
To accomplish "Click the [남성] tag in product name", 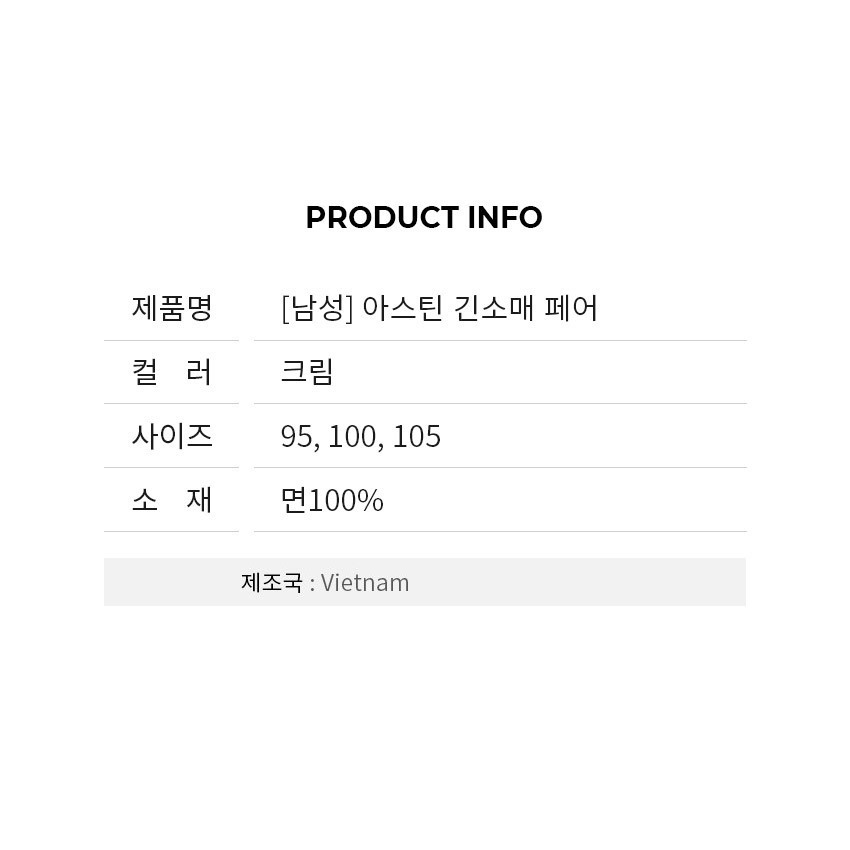I will coord(317,308).
